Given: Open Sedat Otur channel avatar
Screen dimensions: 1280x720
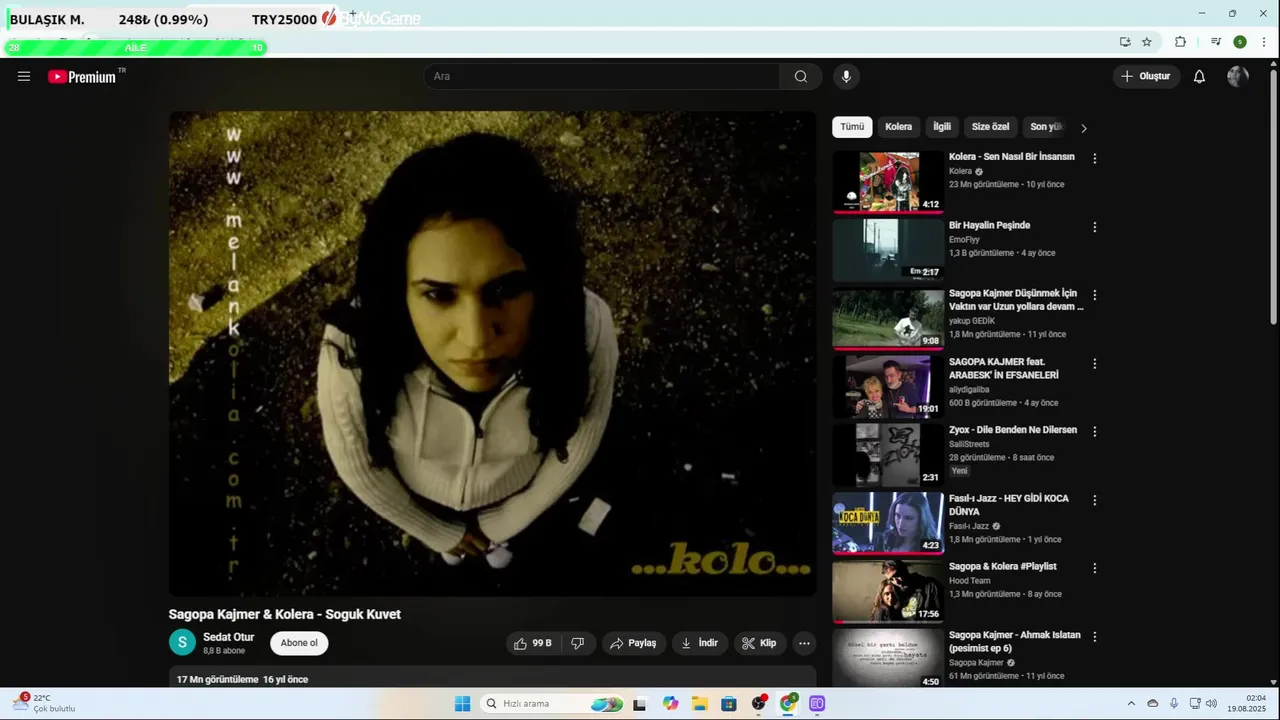Looking at the screenshot, I should [182, 643].
